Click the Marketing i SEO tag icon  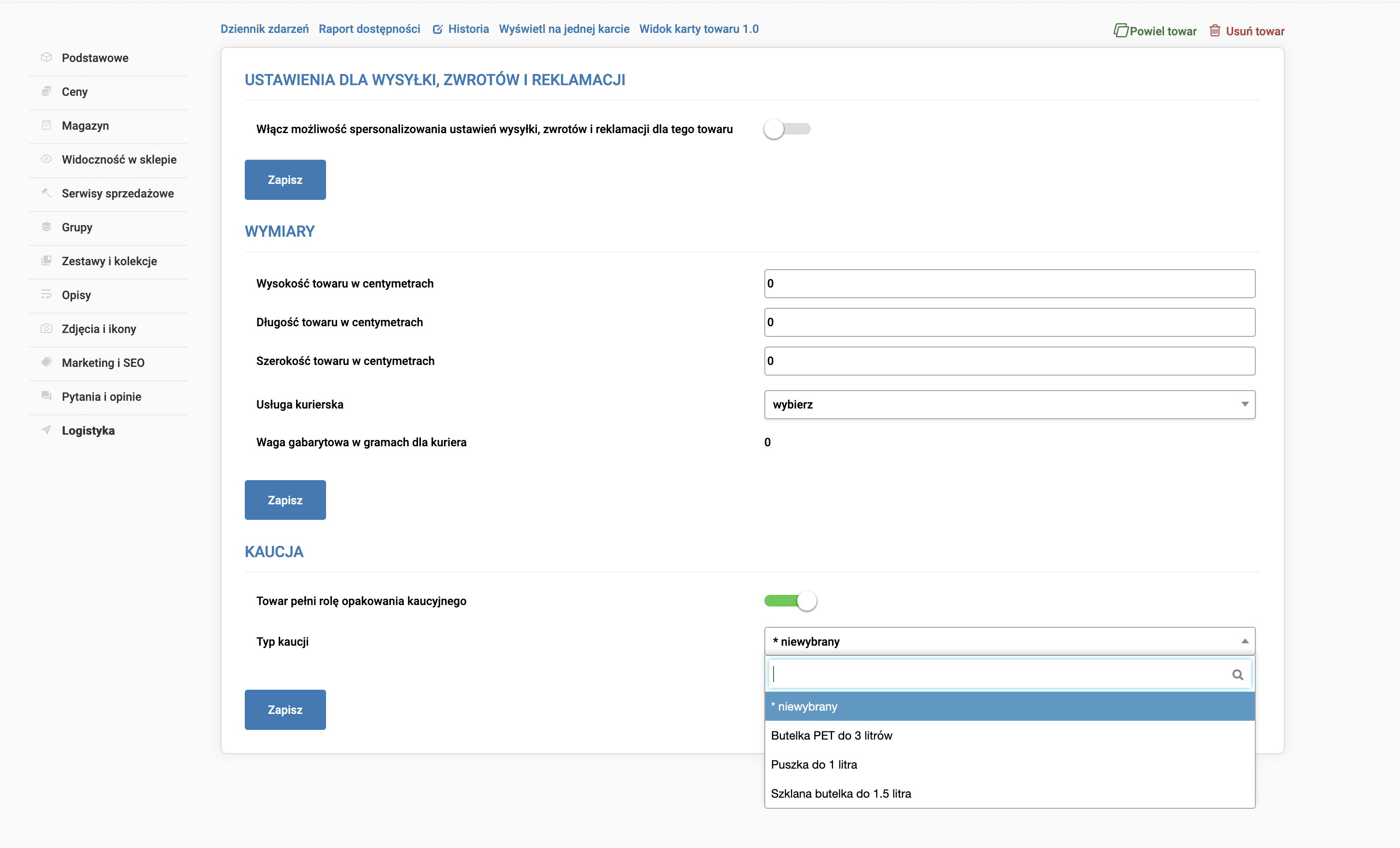[x=46, y=362]
